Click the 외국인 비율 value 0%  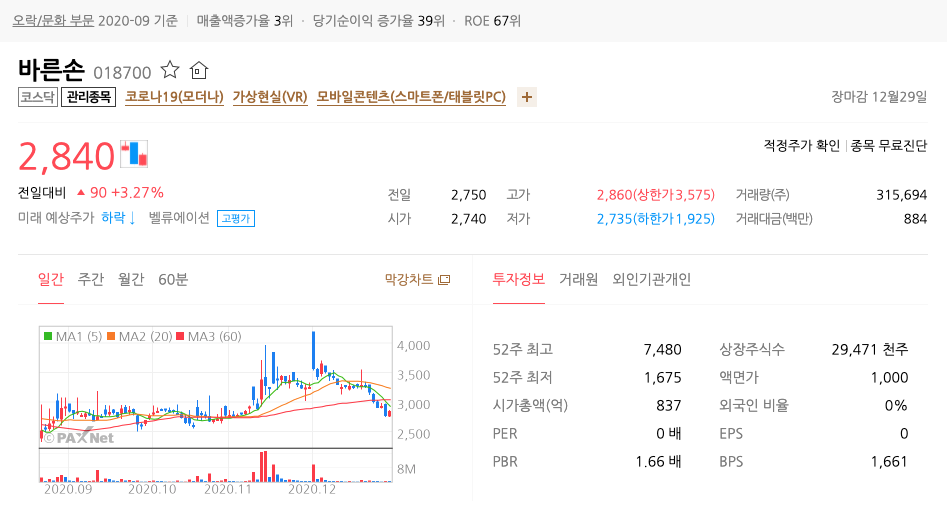tap(896, 405)
